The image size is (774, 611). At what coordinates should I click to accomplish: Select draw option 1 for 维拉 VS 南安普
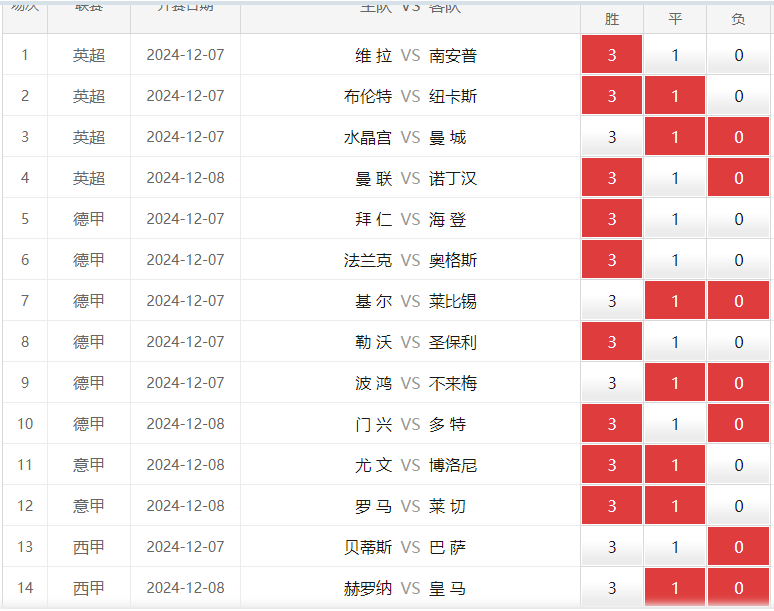(675, 54)
